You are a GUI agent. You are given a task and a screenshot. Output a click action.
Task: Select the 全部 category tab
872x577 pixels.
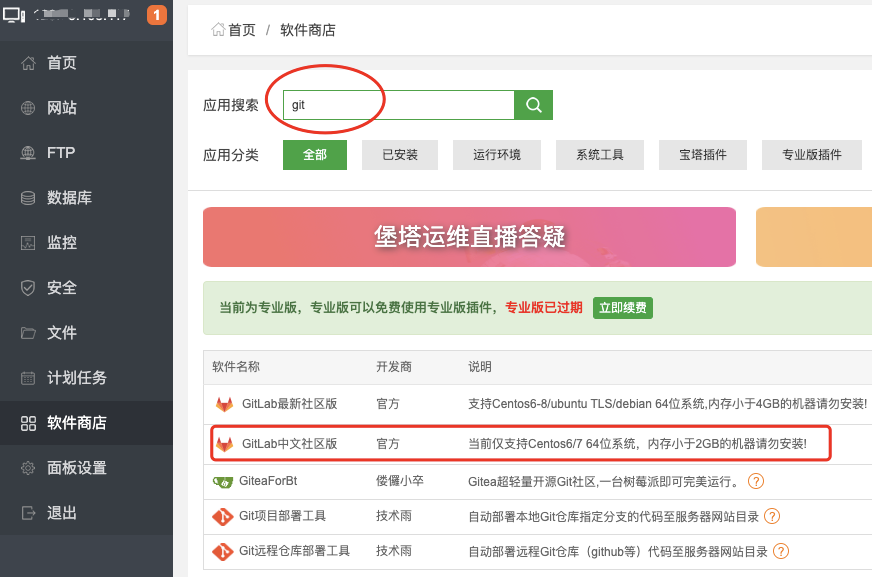[x=315, y=155]
